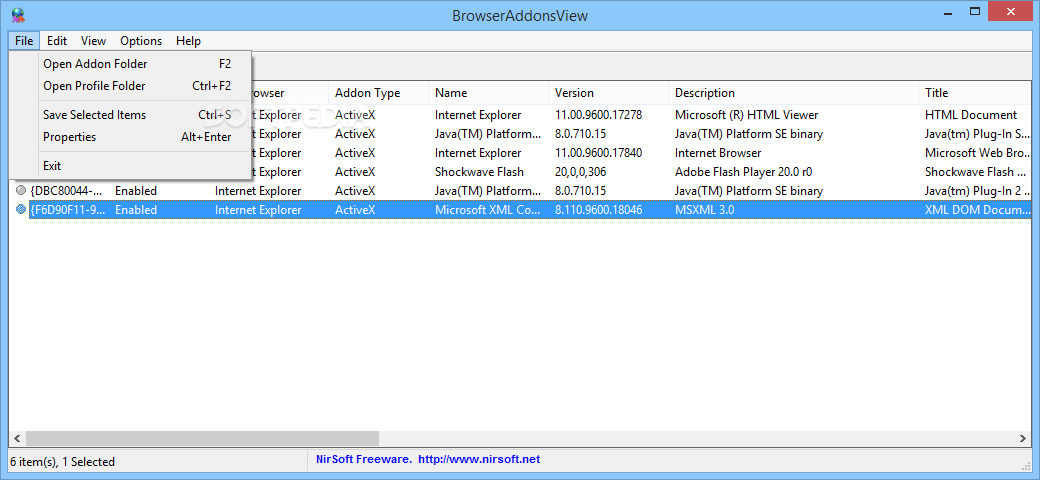This screenshot has height=480, width=1040.
Task: Sort by the Name column header
Action: [489, 93]
